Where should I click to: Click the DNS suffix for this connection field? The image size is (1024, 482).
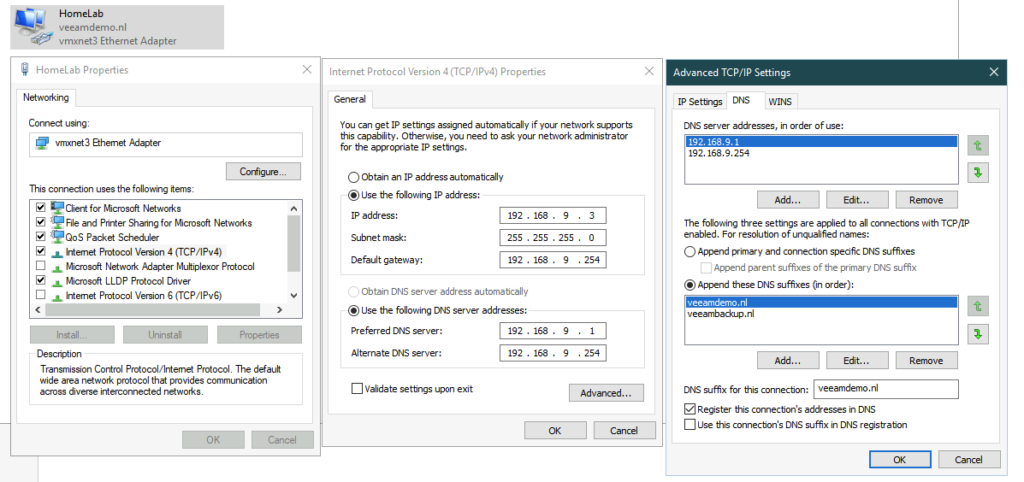point(887,389)
